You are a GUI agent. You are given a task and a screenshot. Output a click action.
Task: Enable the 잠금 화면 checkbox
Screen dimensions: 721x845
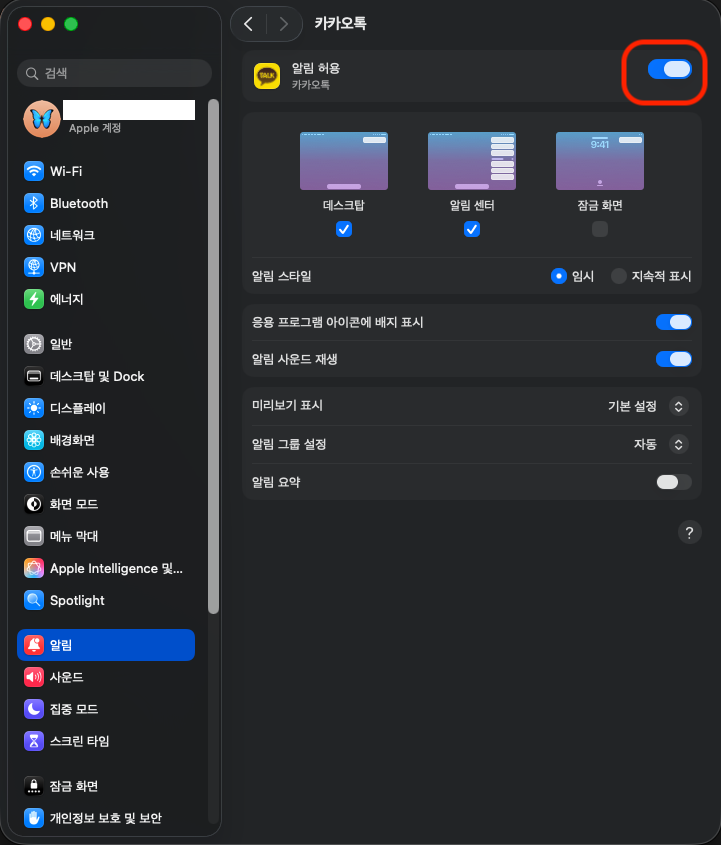tap(600, 229)
